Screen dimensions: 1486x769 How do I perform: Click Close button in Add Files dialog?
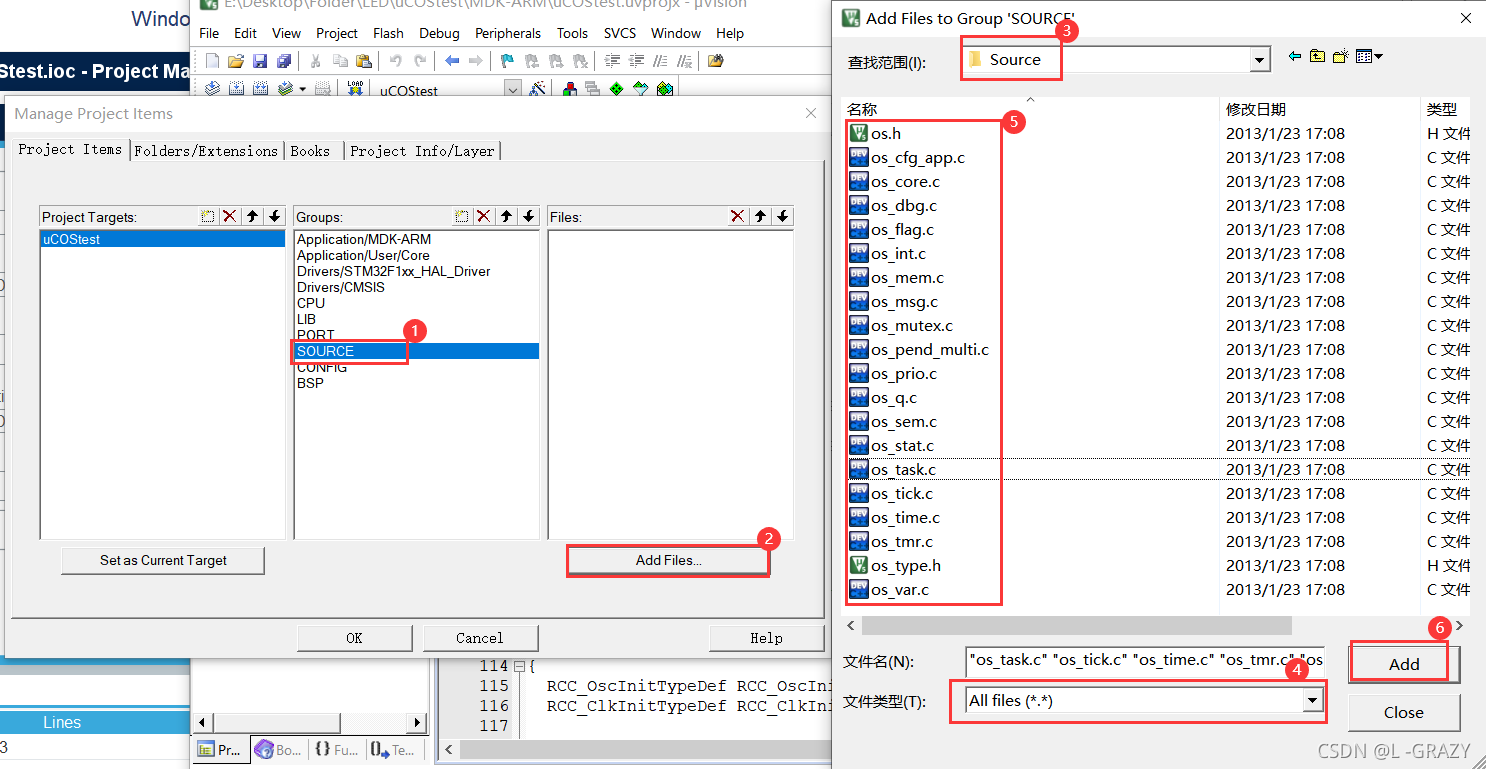[x=1404, y=712]
